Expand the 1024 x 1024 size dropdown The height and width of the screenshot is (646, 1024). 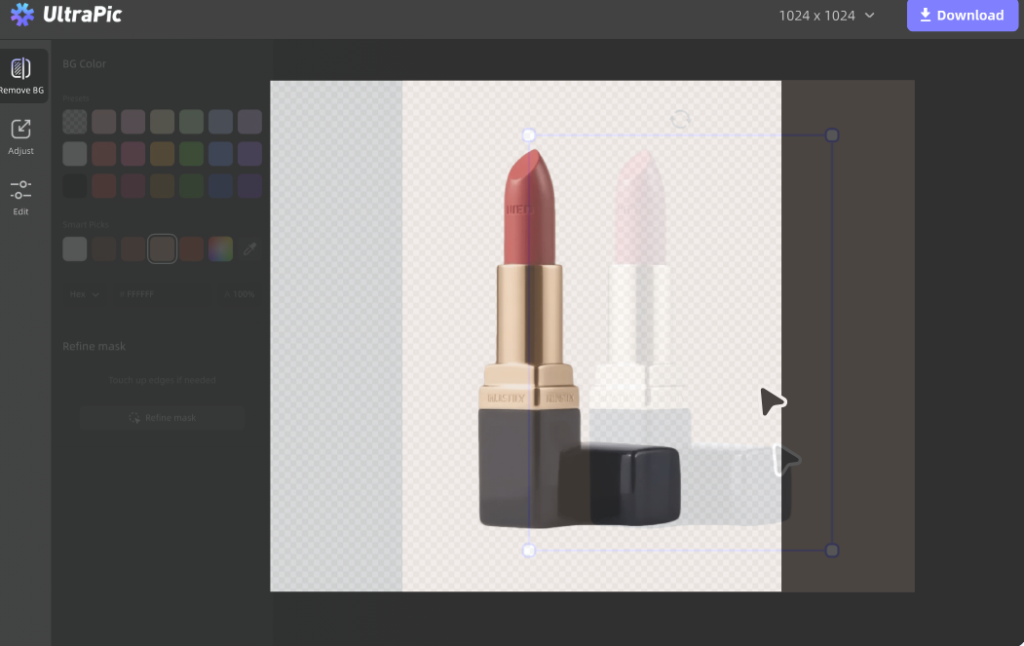pos(826,15)
